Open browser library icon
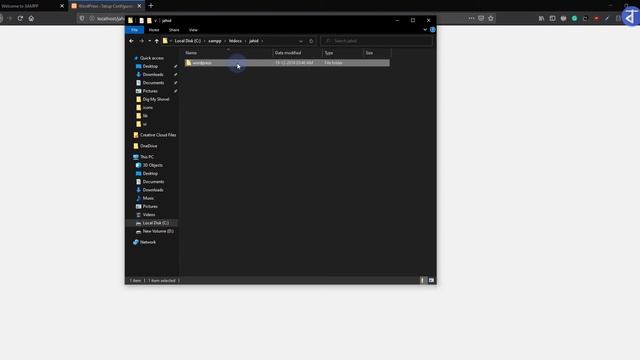 click(x=541, y=18)
